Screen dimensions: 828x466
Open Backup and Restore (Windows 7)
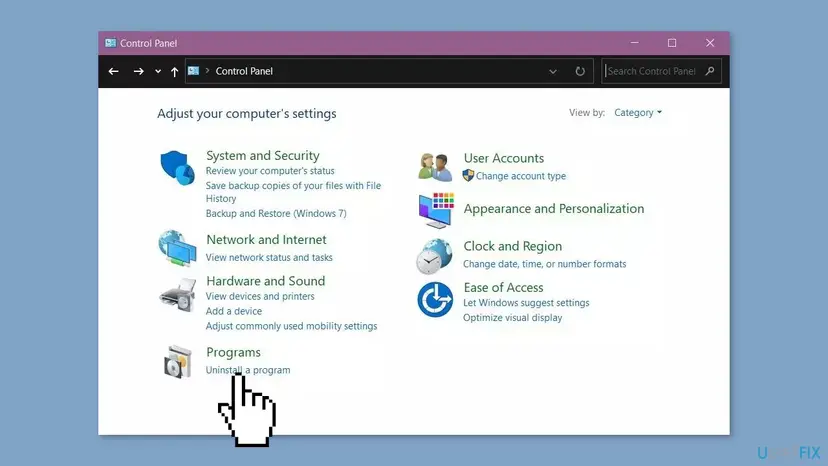point(276,213)
